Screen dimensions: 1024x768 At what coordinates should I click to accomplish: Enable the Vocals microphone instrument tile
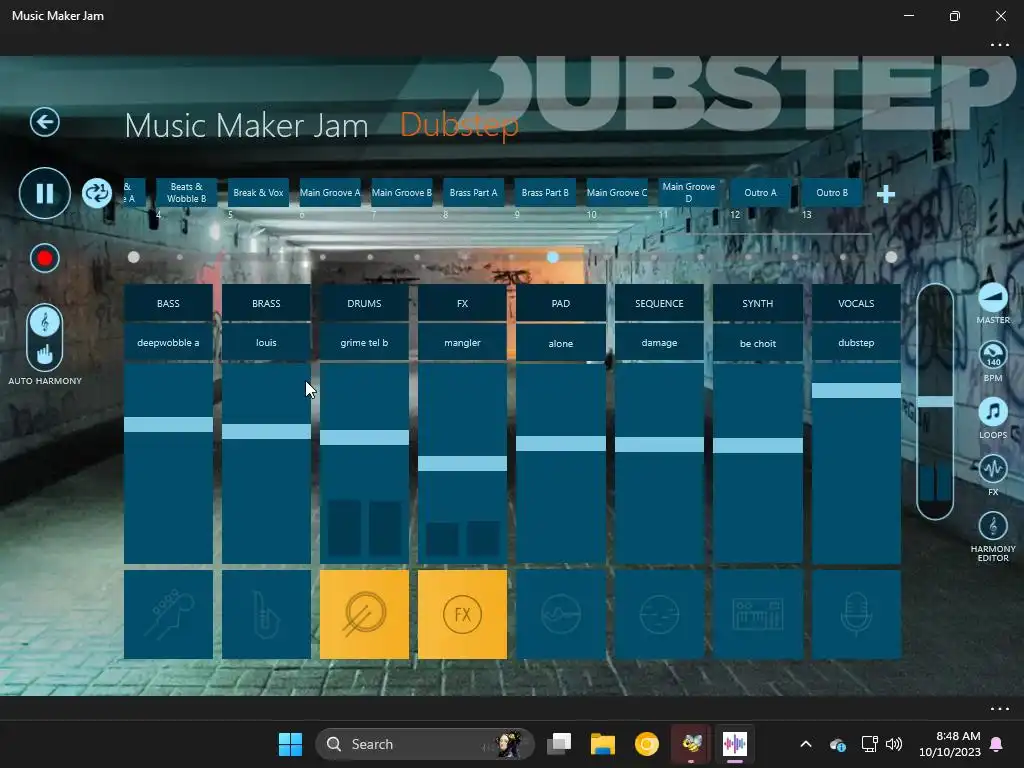click(856, 615)
